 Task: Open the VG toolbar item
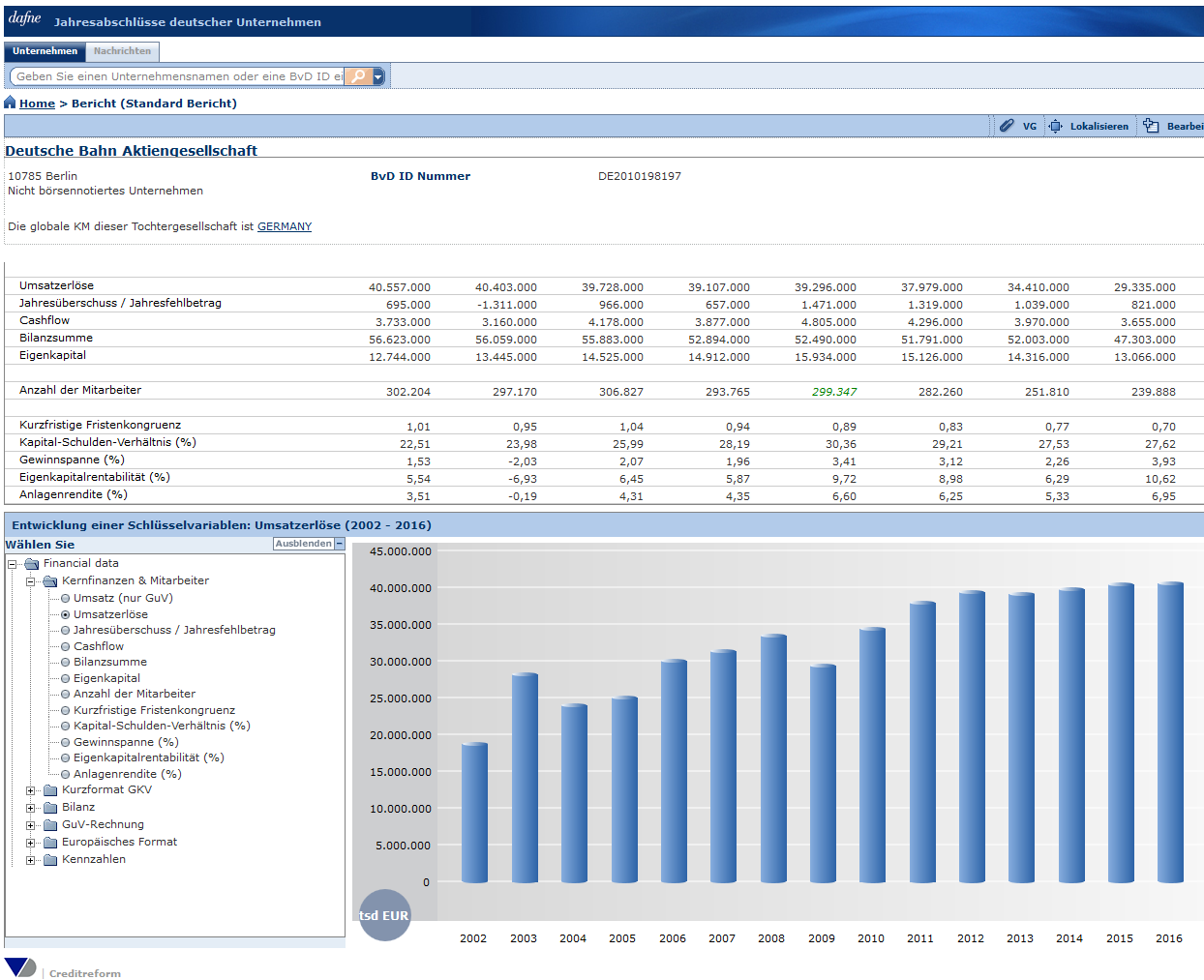pyautogui.click(x=1030, y=127)
